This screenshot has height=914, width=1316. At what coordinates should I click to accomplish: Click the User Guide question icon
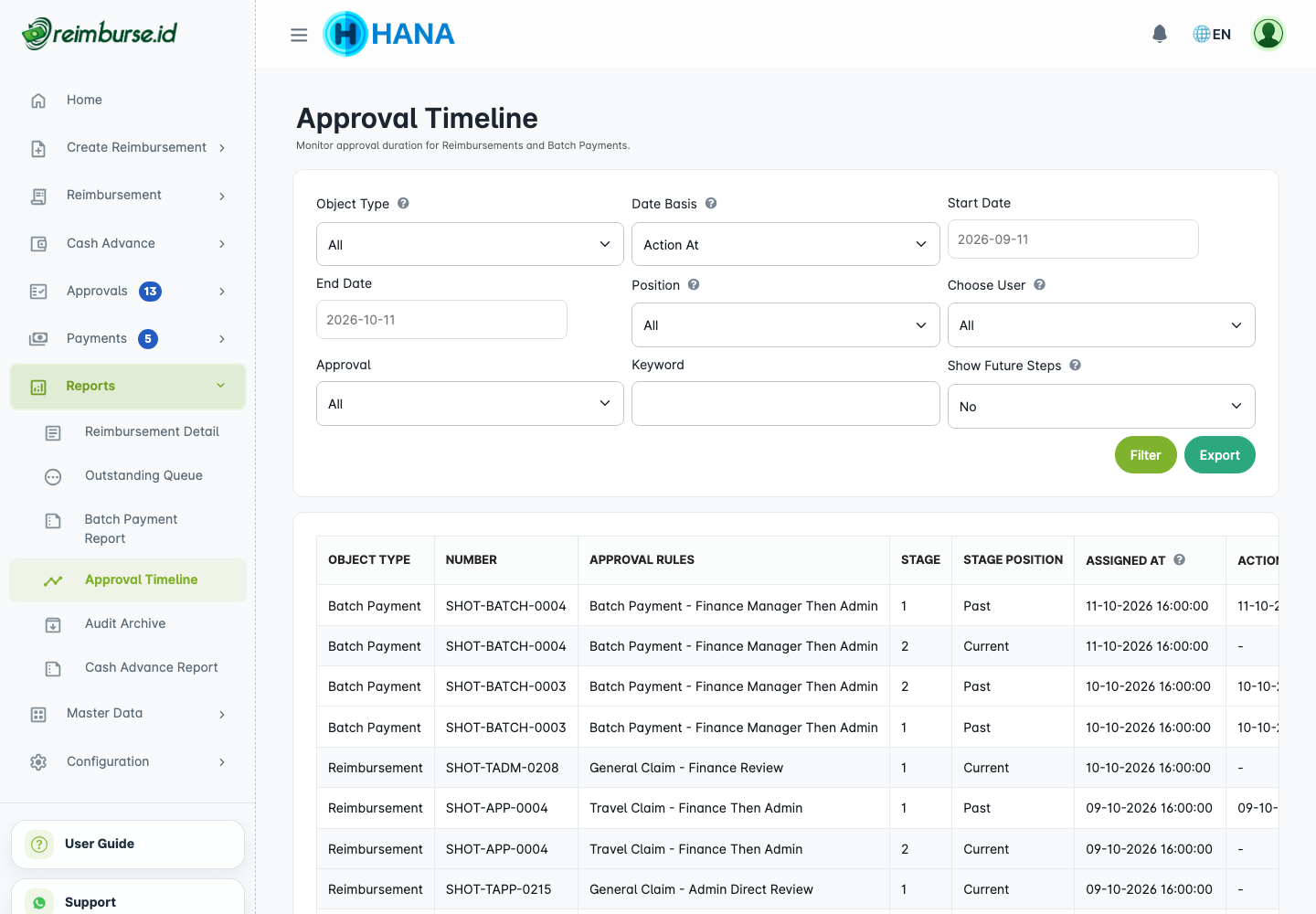click(x=39, y=845)
